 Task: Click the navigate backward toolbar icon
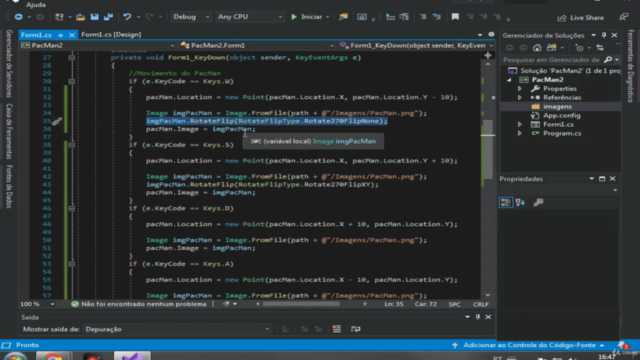pos(18,17)
